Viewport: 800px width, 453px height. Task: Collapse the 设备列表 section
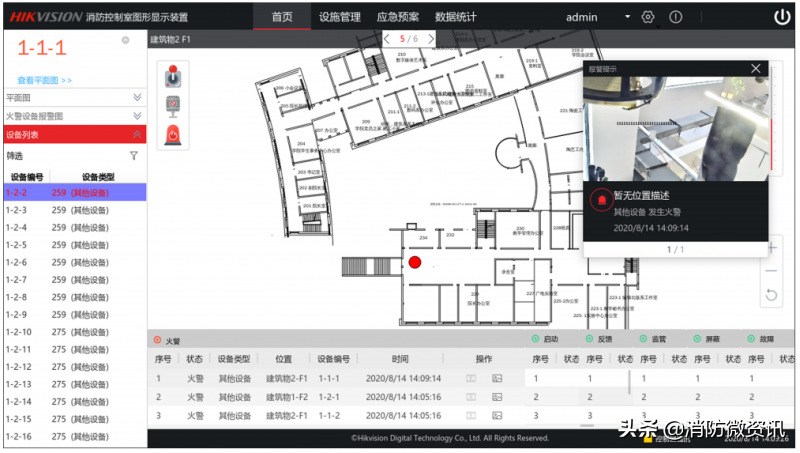click(137, 134)
